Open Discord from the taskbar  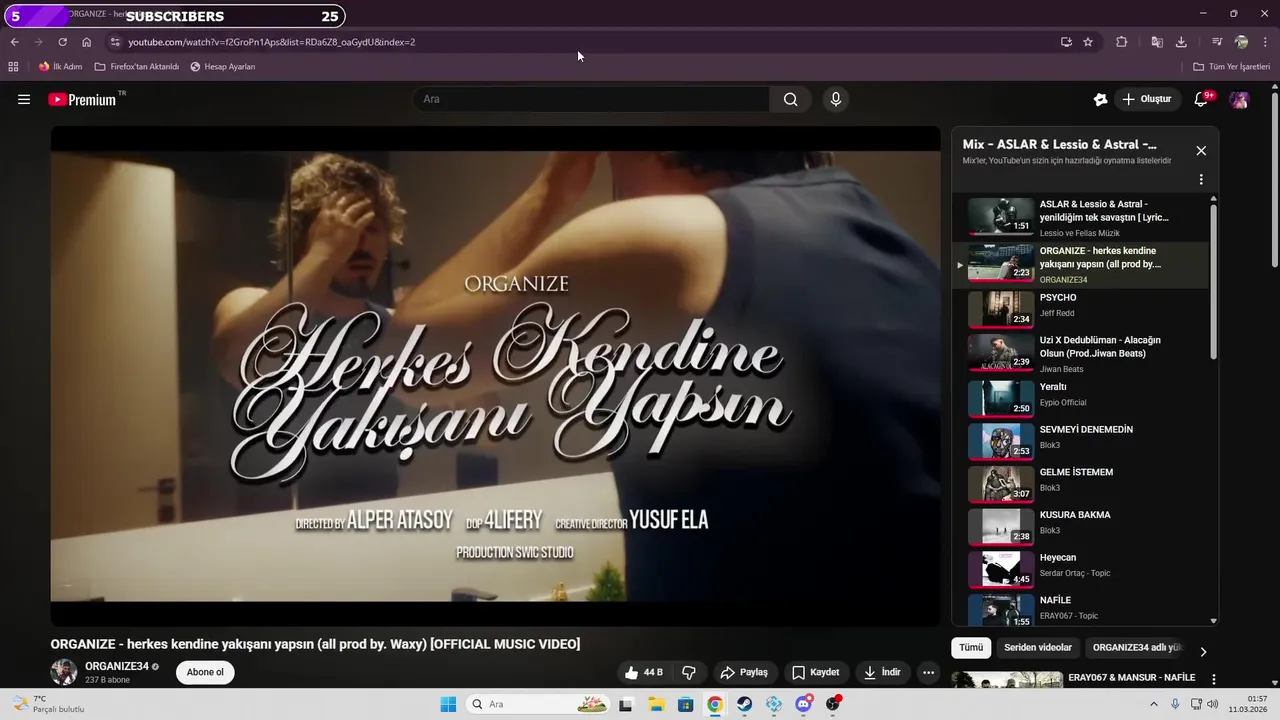[803, 704]
